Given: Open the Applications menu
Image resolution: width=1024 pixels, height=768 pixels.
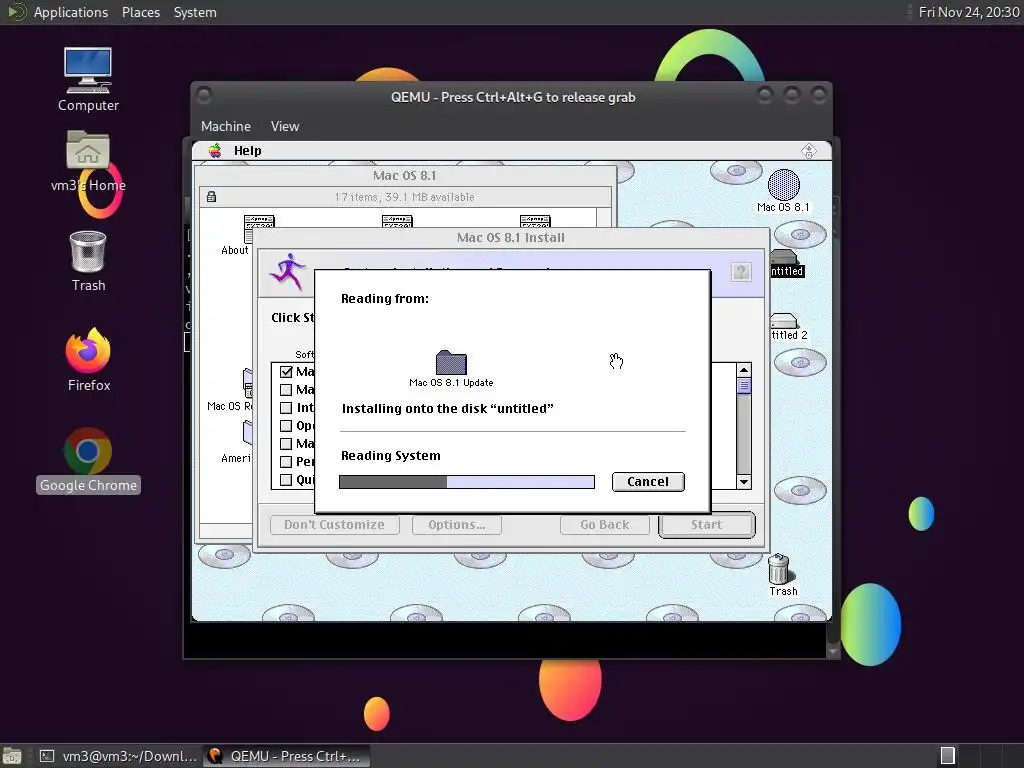Looking at the screenshot, I should pos(71,12).
